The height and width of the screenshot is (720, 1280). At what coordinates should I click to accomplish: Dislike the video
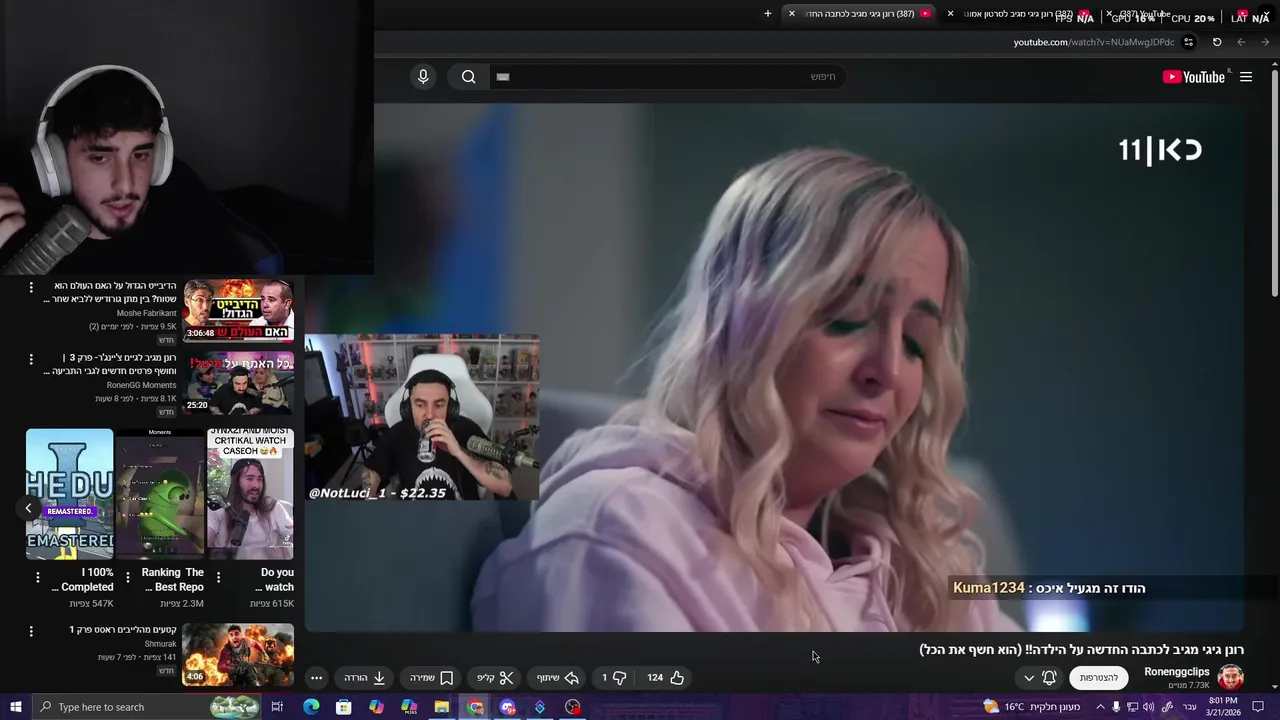click(614, 677)
